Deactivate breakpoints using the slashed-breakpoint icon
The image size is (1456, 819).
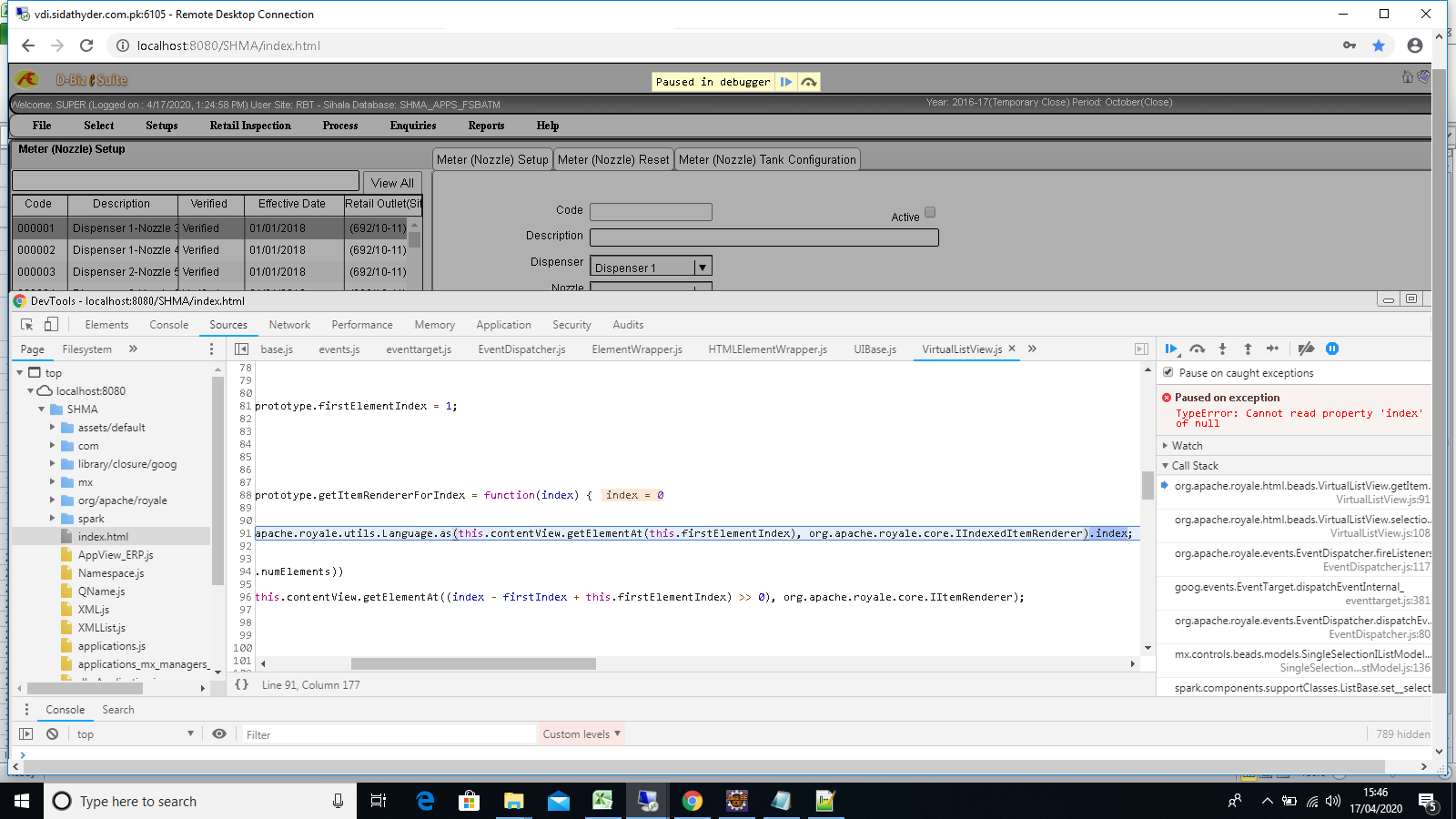pyautogui.click(x=1307, y=349)
